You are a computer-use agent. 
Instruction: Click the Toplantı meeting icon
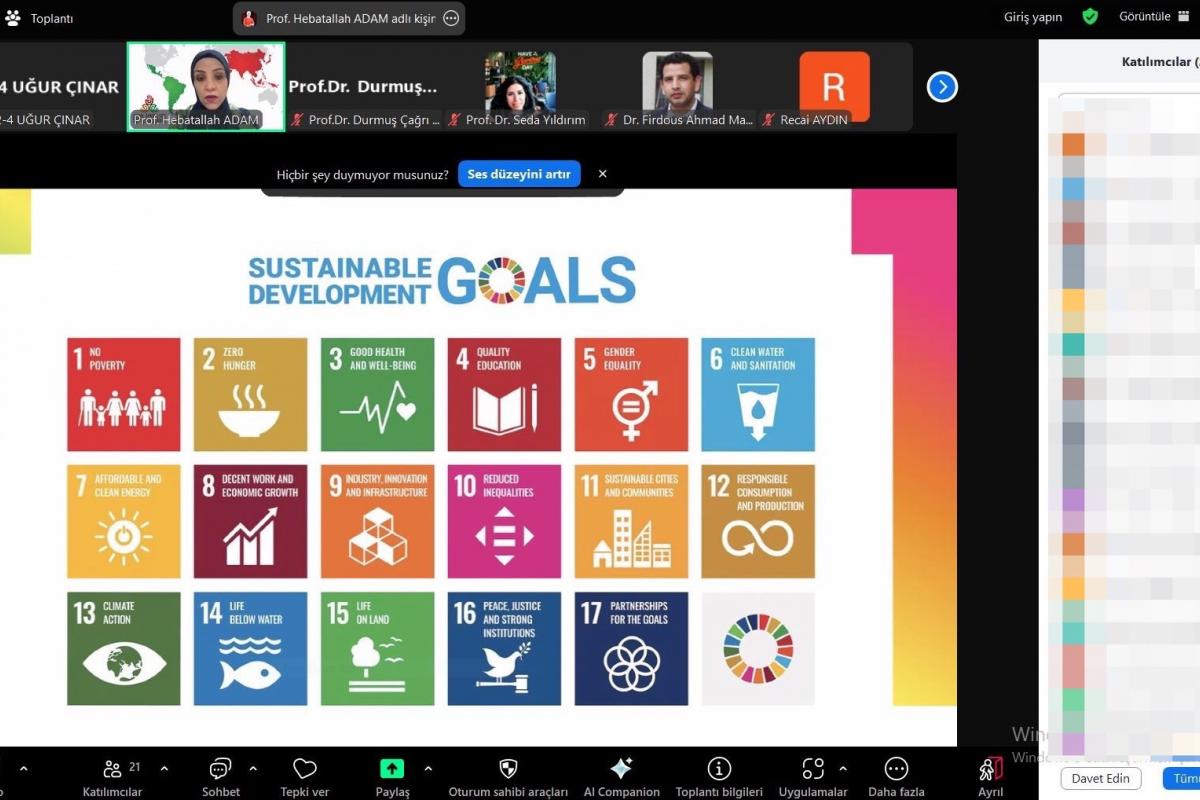click(13, 17)
